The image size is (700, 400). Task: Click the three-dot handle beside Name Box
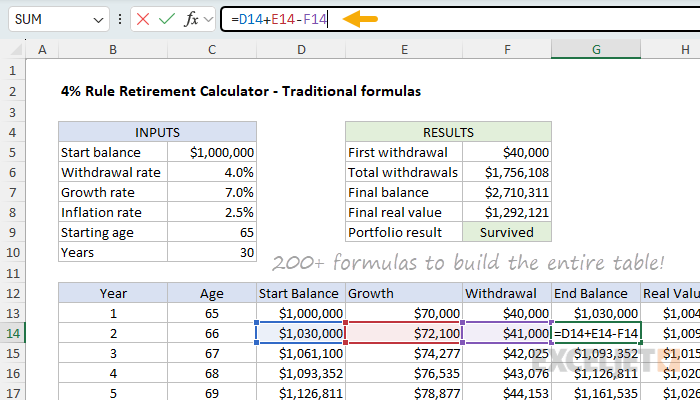(120, 19)
